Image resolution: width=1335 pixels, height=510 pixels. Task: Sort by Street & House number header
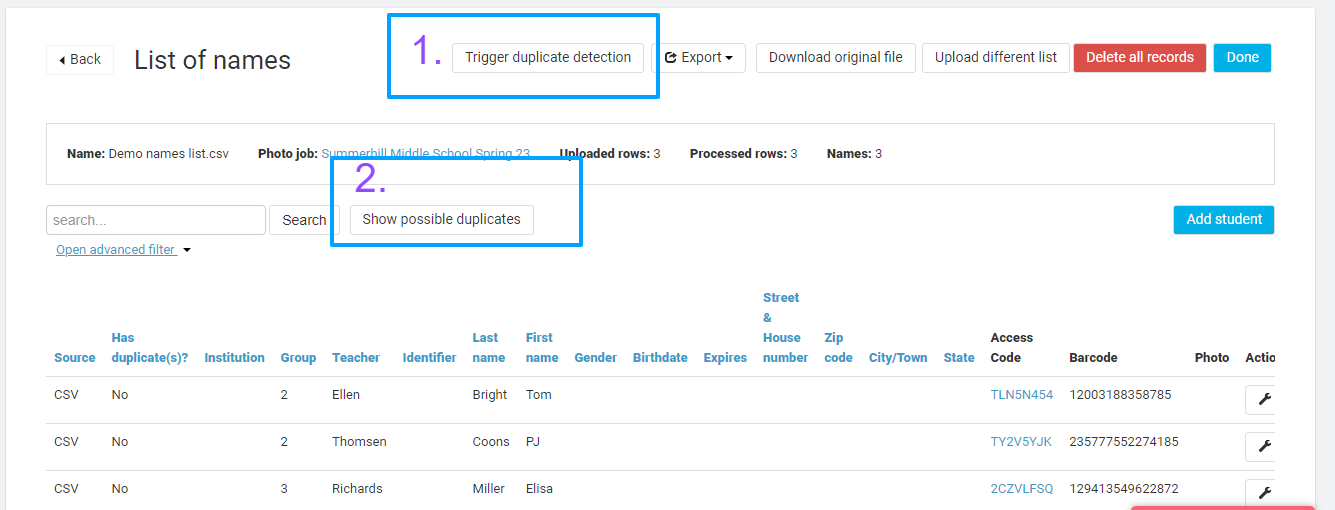pos(785,328)
